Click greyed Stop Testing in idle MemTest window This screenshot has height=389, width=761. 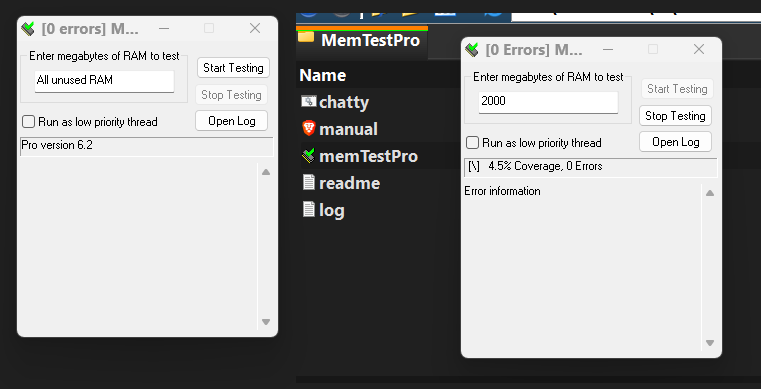tap(231, 95)
